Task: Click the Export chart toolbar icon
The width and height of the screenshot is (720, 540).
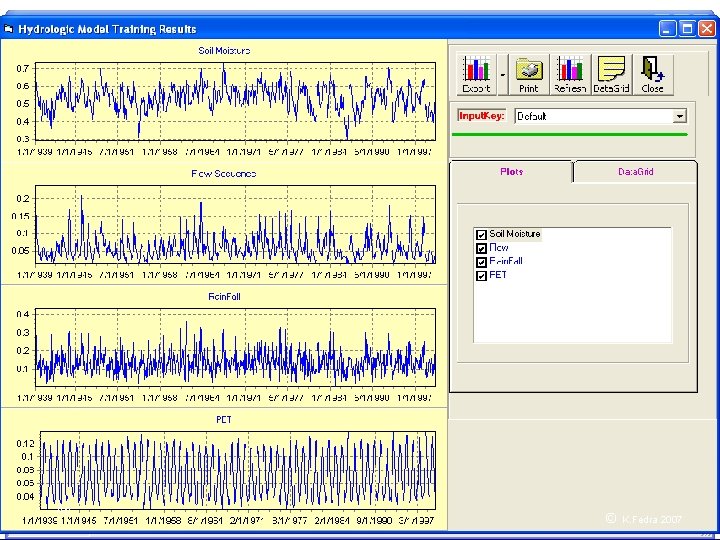Action: 476,72
